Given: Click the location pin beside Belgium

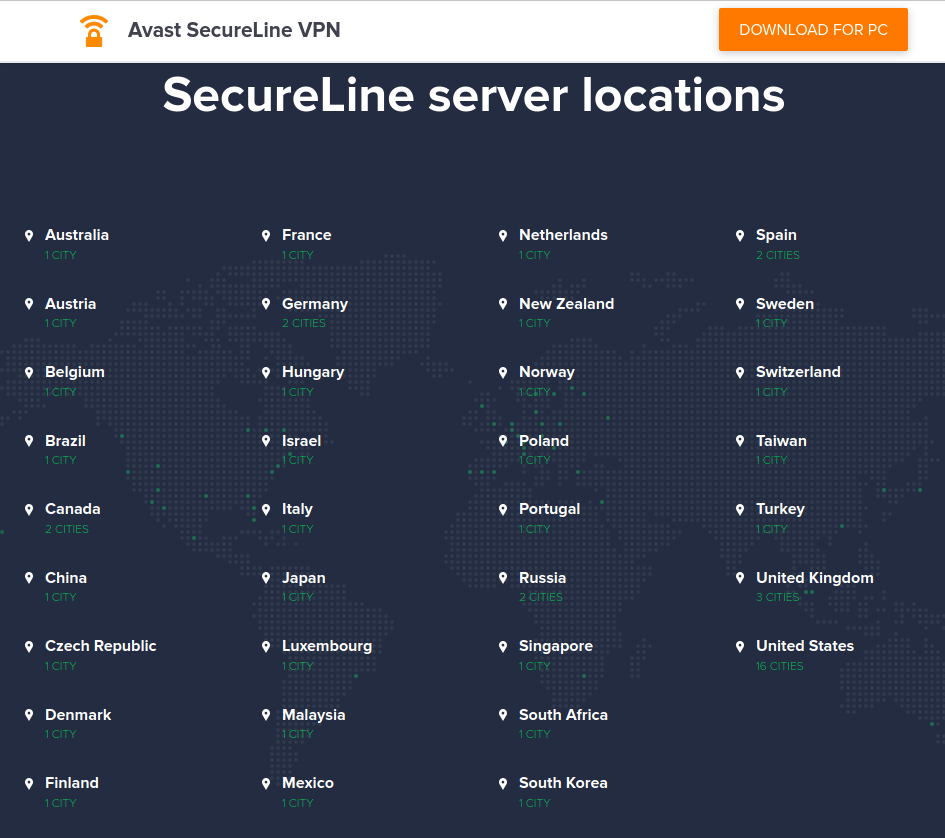Looking at the screenshot, I should click(29, 373).
